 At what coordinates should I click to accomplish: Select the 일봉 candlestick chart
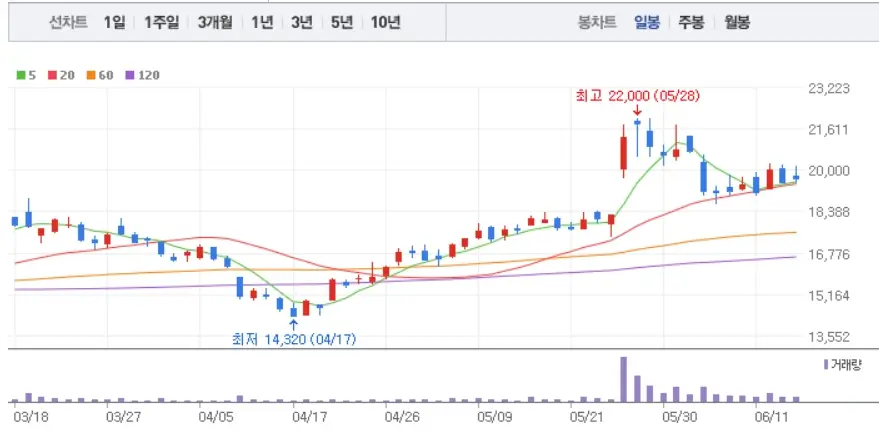point(647,22)
